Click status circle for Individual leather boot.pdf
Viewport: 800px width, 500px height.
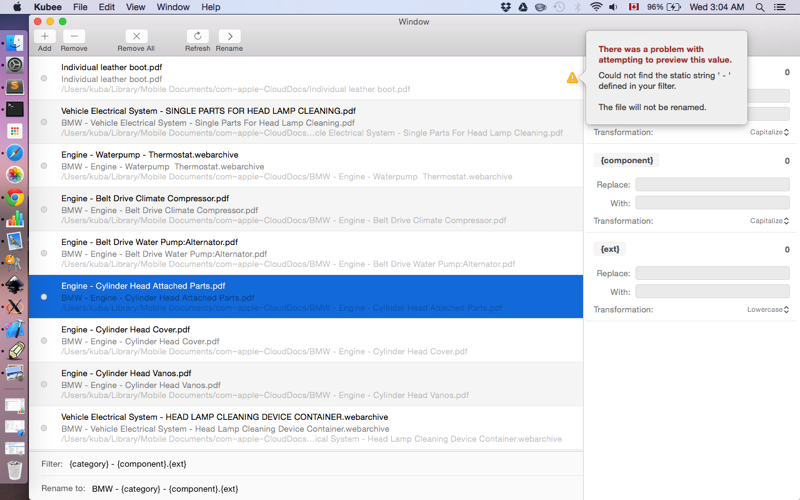pyautogui.click(x=44, y=78)
